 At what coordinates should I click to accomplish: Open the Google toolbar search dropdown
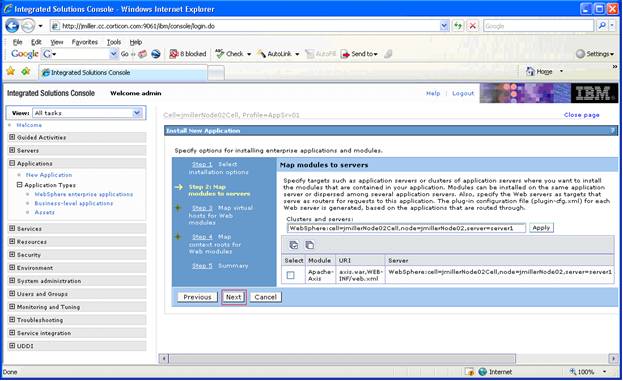(x=114, y=54)
